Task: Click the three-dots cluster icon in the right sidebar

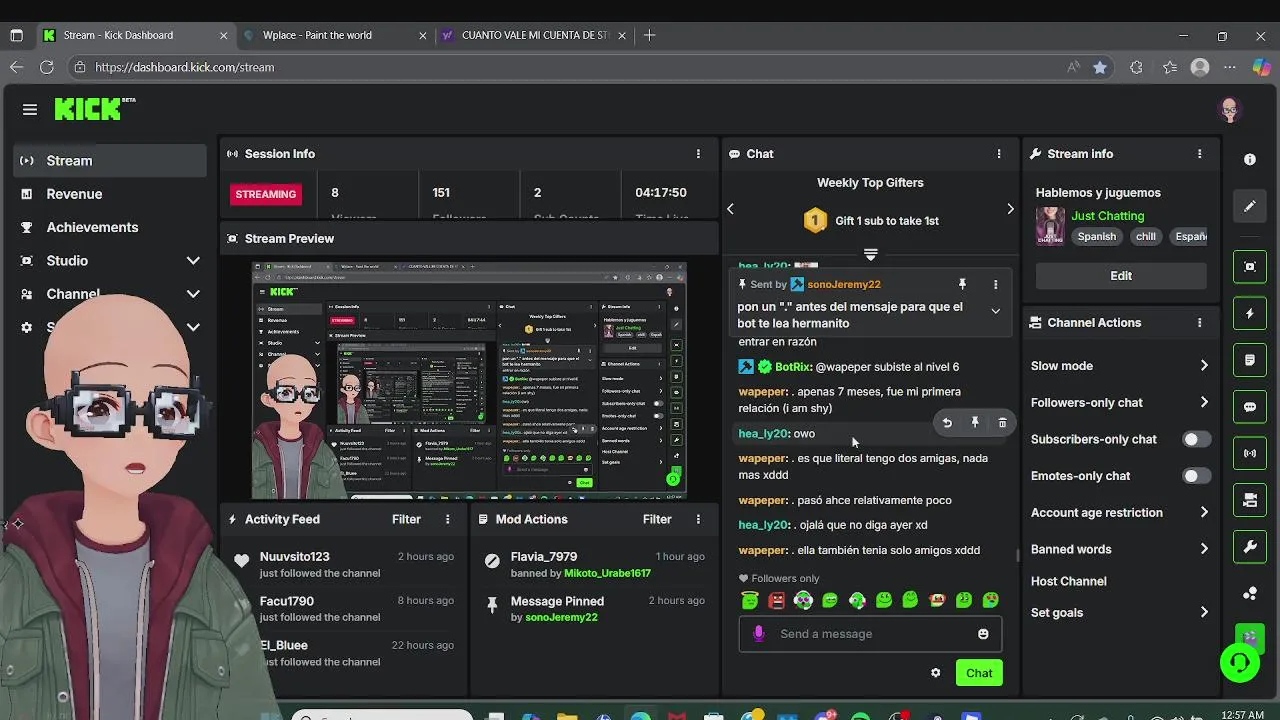Action: click(x=1250, y=594)
